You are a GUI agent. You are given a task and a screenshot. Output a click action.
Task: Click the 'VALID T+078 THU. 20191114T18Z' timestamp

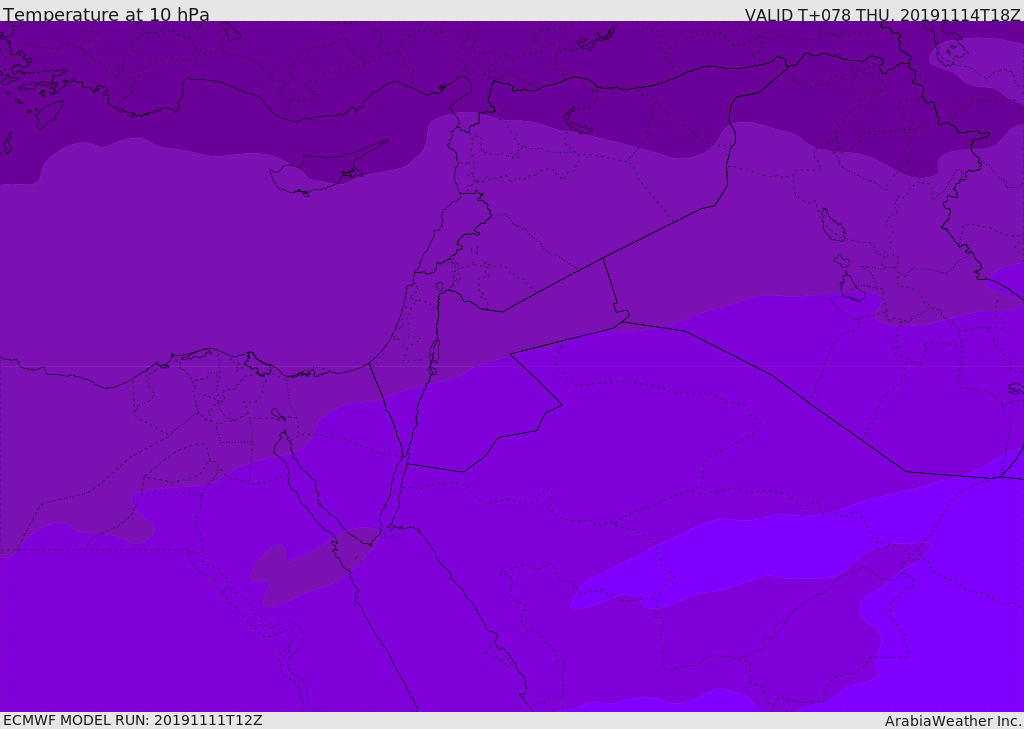click(883, 15)
